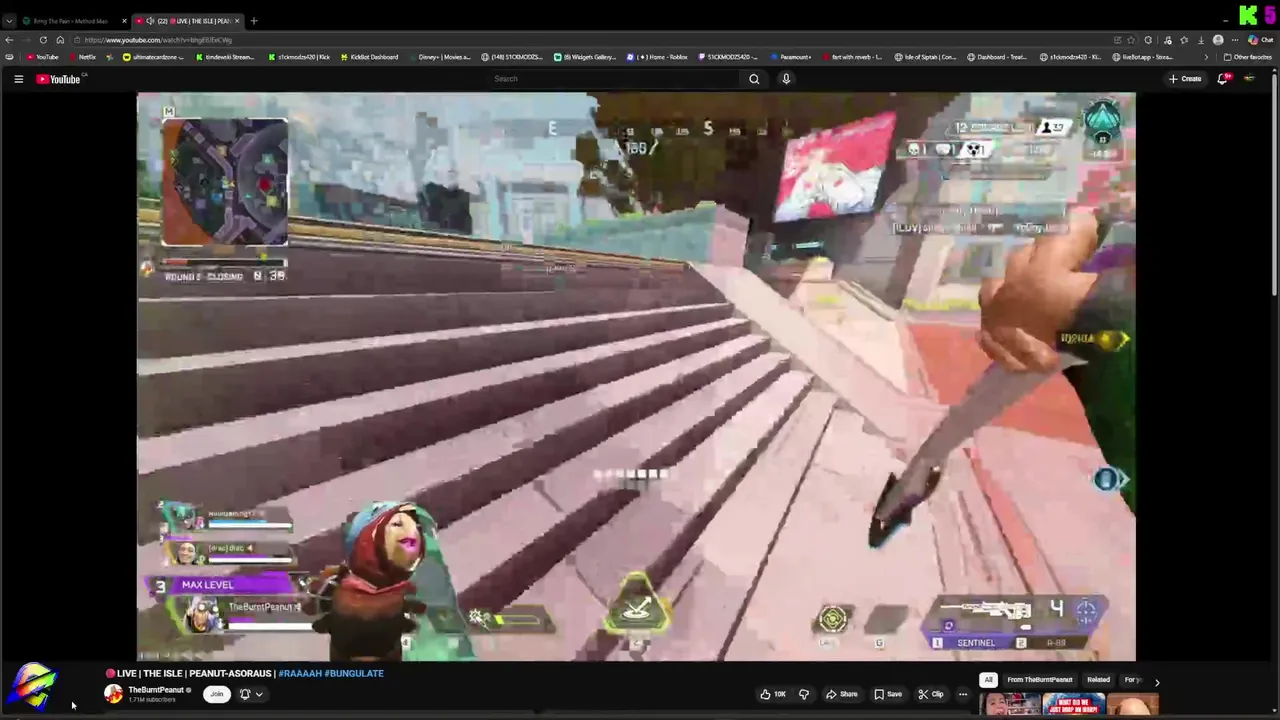Click the Join membership button
Viewport: 1280px width, 720px height.
pos(216,694)
